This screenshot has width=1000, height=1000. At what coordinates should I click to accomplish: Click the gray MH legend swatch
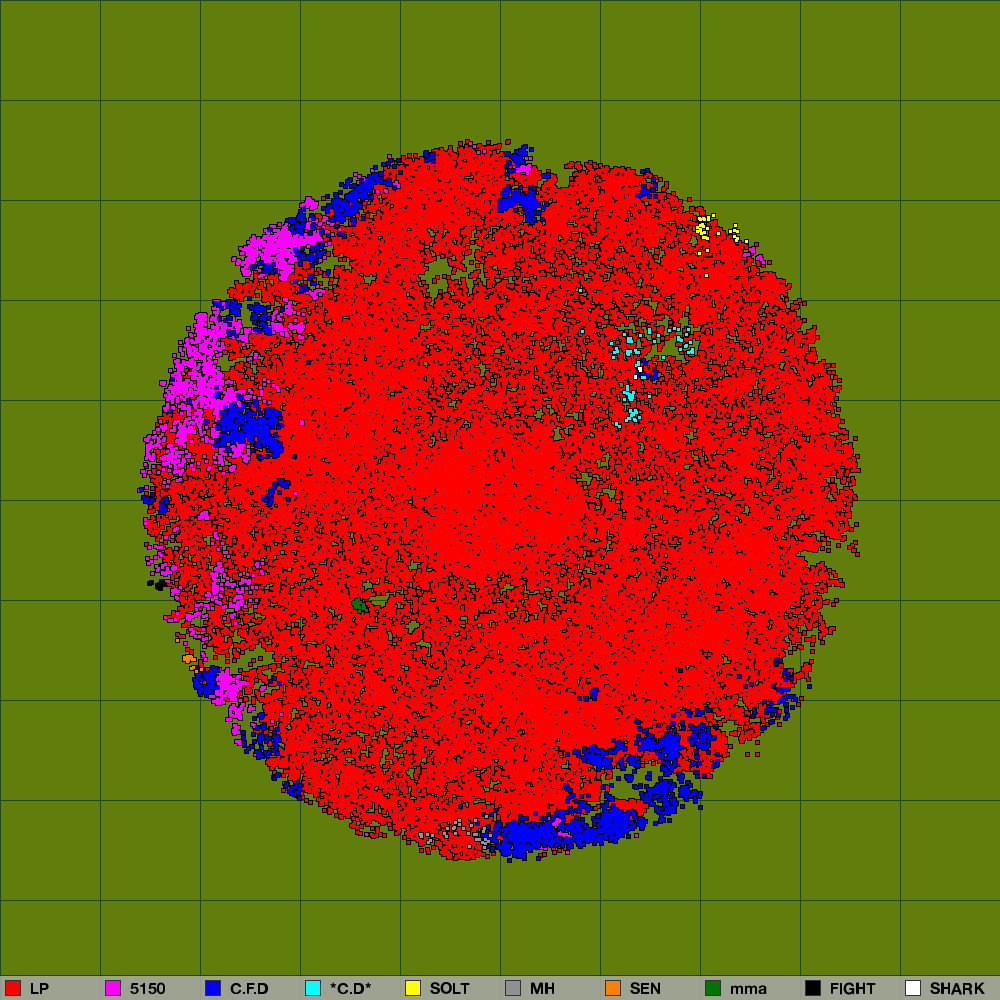tap(513, 988)
